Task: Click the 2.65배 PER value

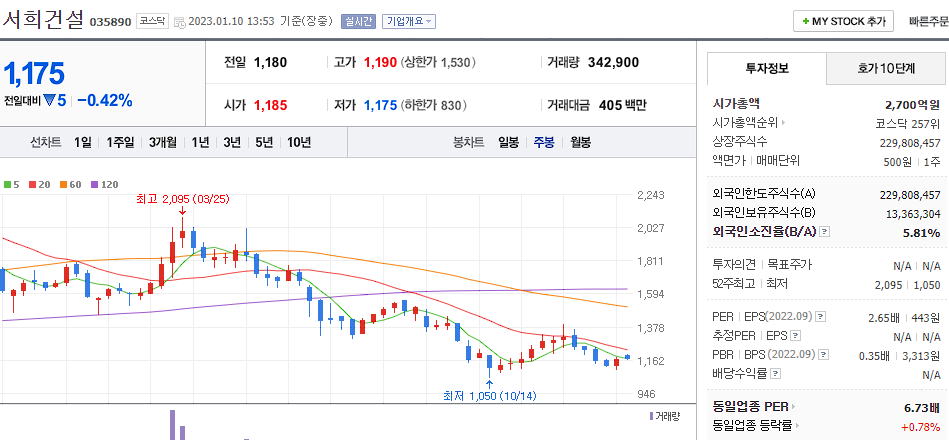Action: [883, 318]
